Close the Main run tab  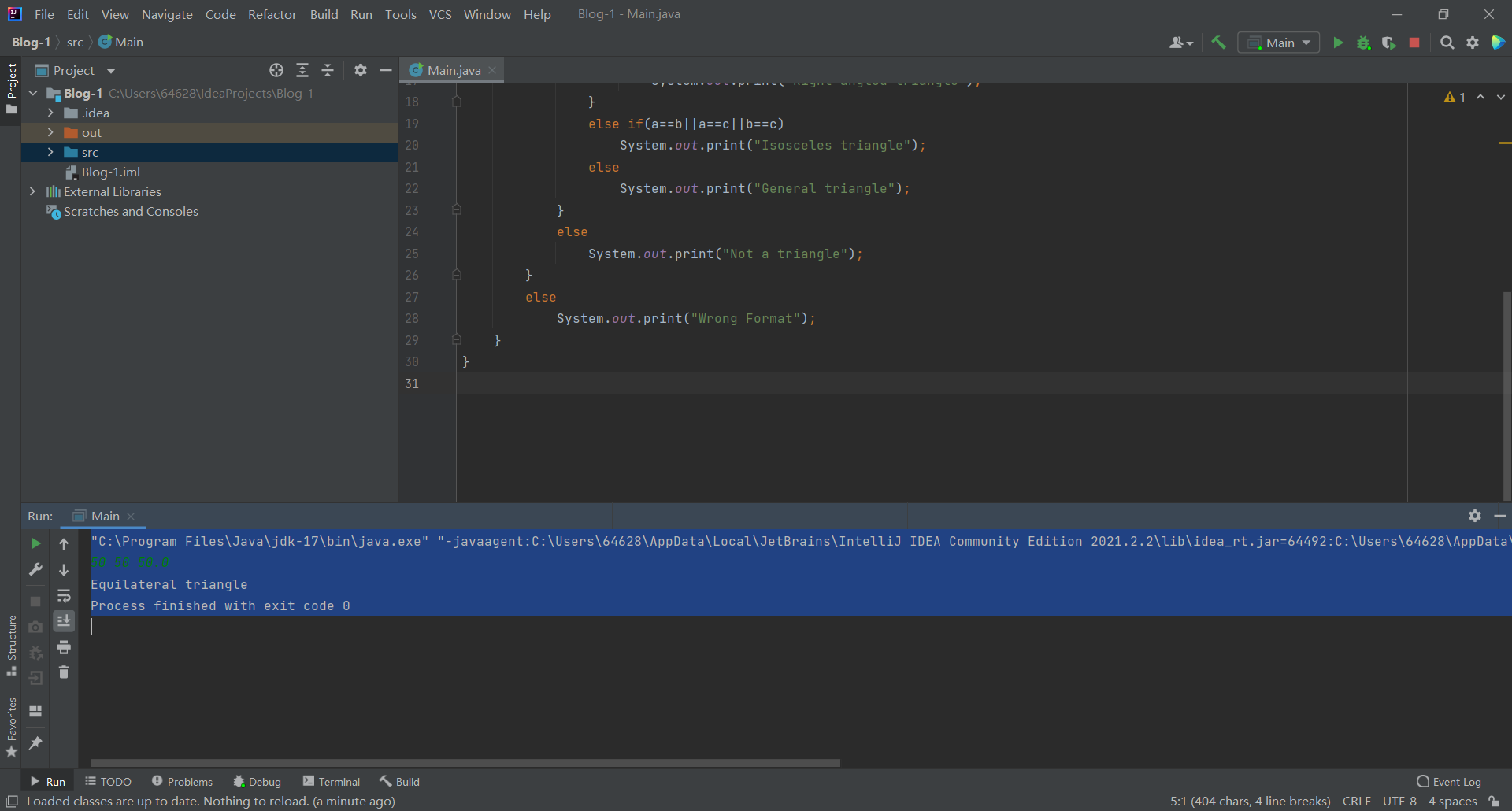[x=131, y=517]
